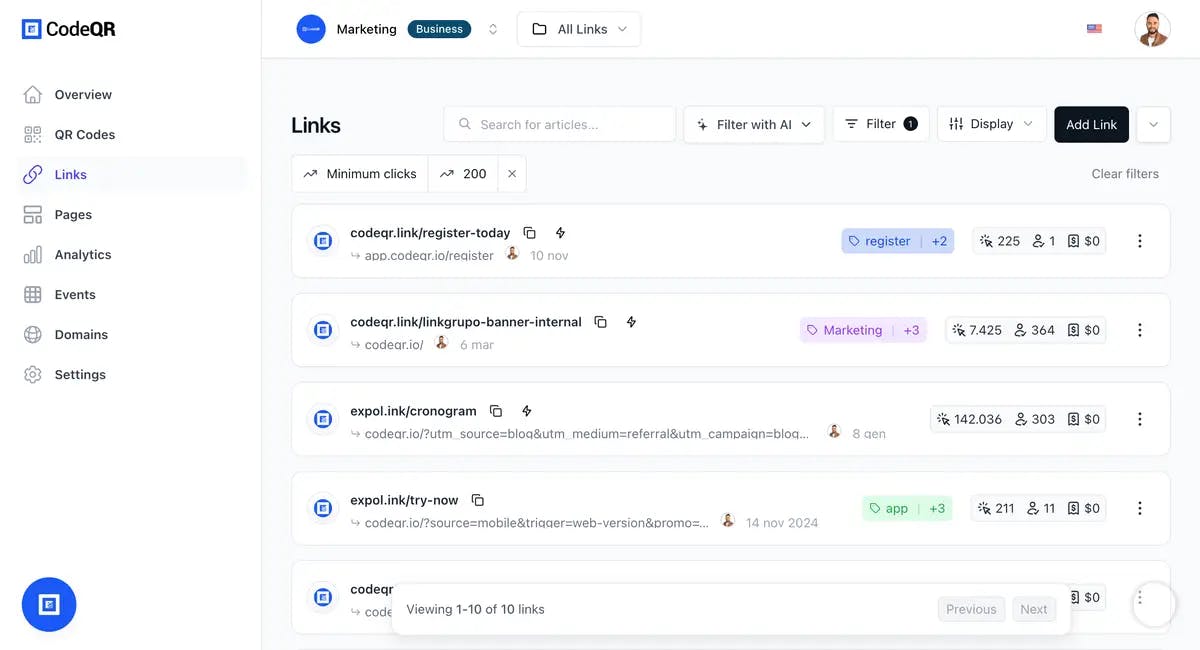Click the register tag badge
The width and height of the screenshot is (1200, 650).
pyautogui.click(x=898, y=241)
